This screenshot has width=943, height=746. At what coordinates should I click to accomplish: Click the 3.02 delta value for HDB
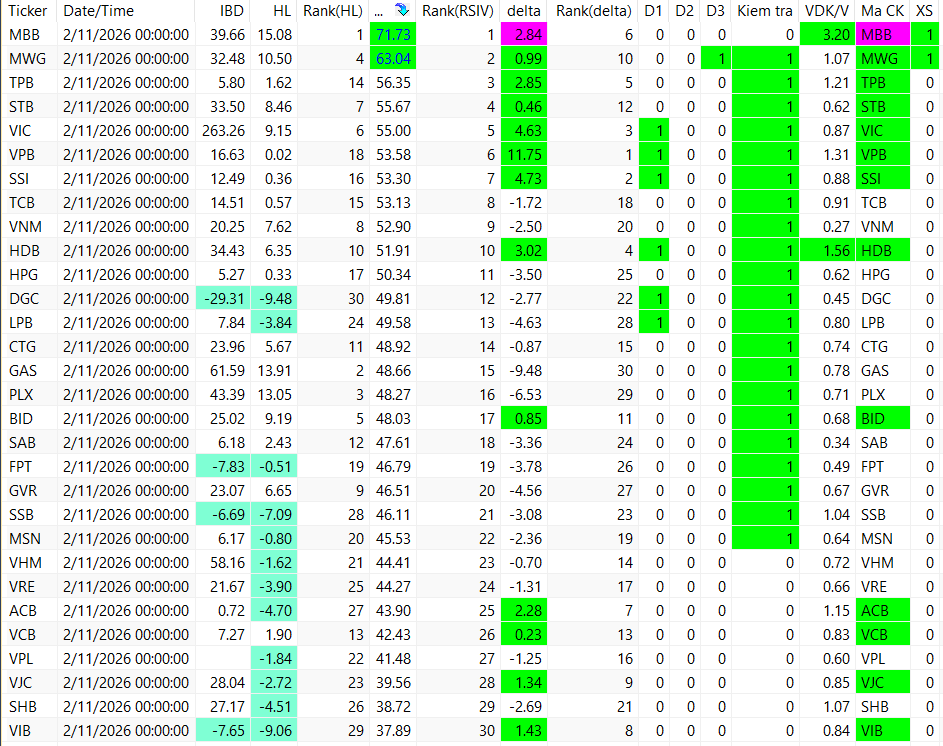pos(524,250)
